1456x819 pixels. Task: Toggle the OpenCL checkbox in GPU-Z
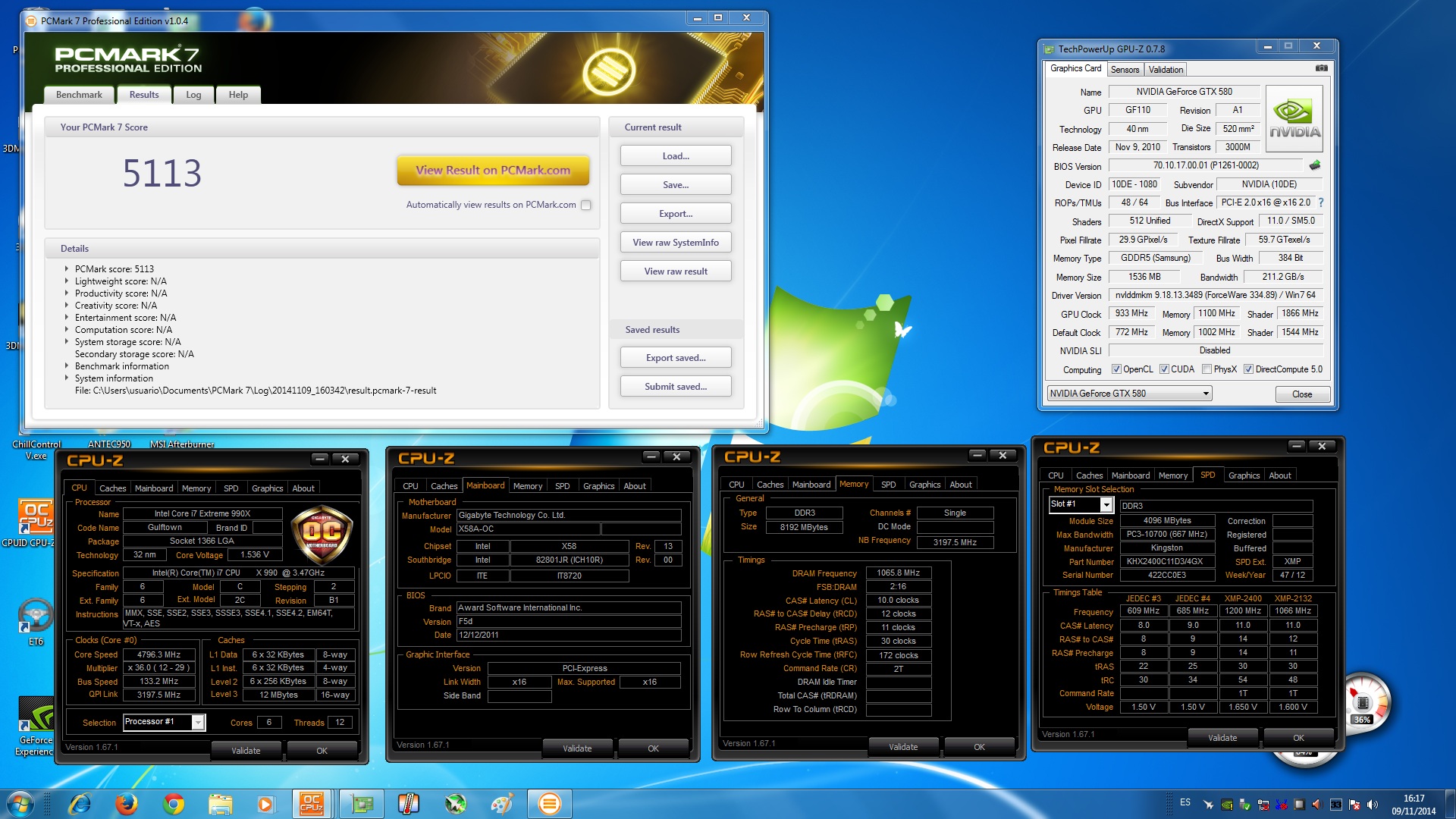[x=1116, y=369]
